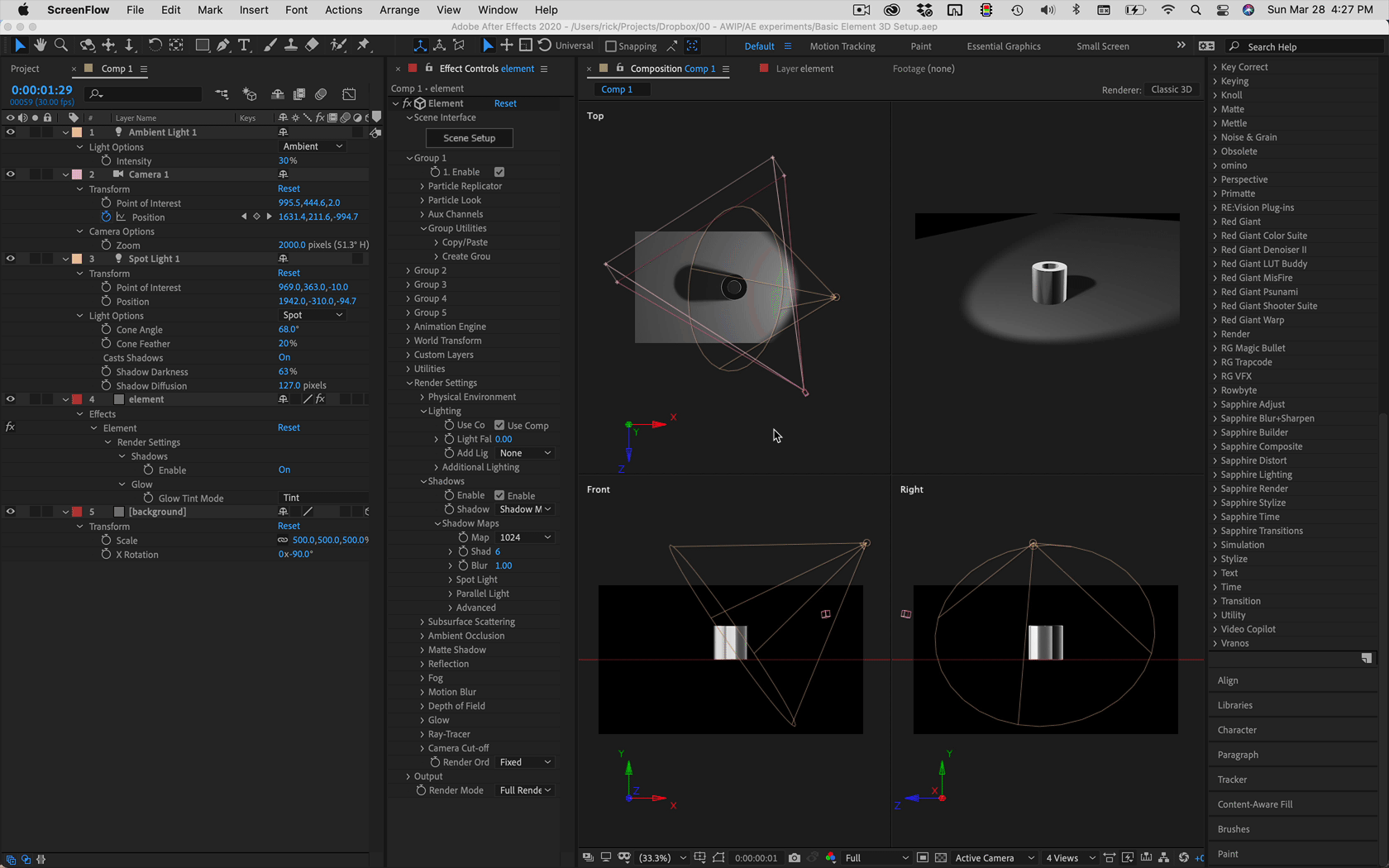Reset the Element effect
1389x868 pixels.
tap(505, 103)
